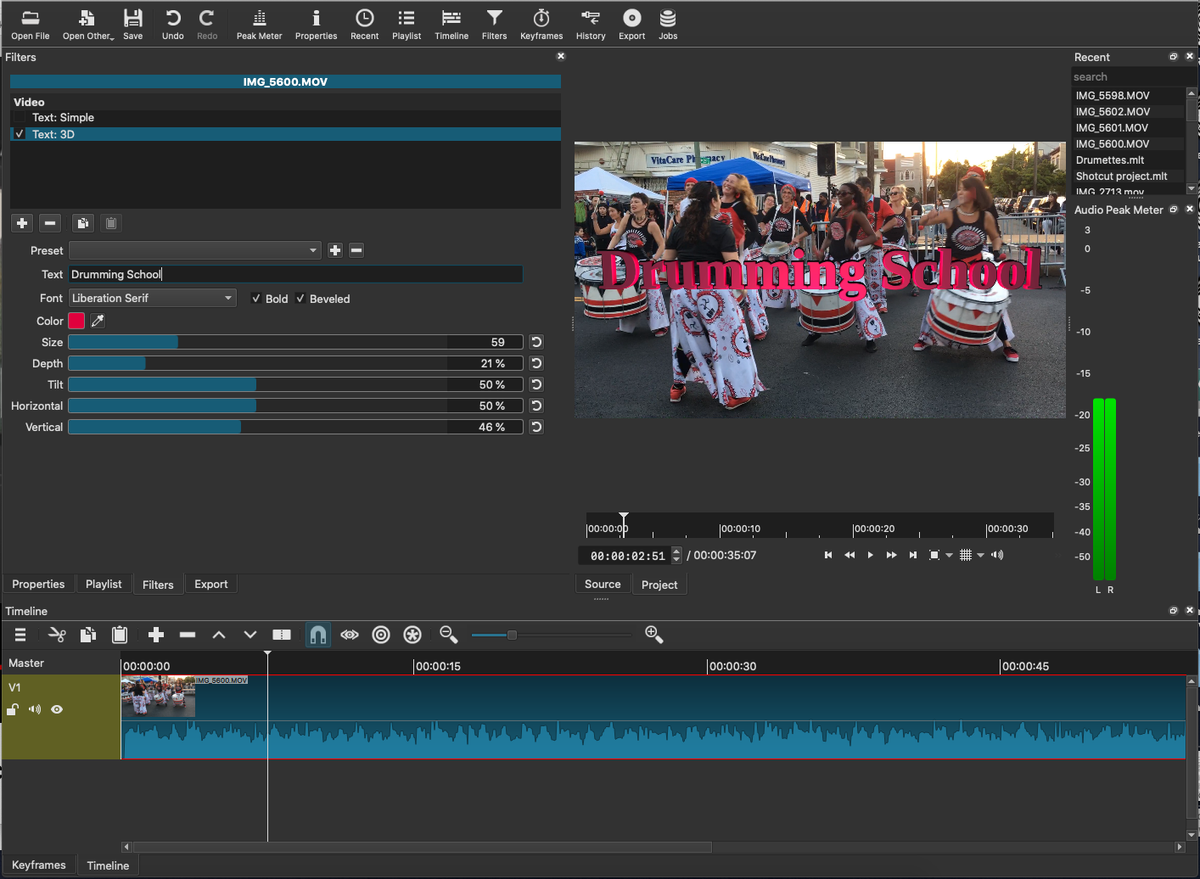Toggle timeline snapping magnet icon

(x=318, y=635)
